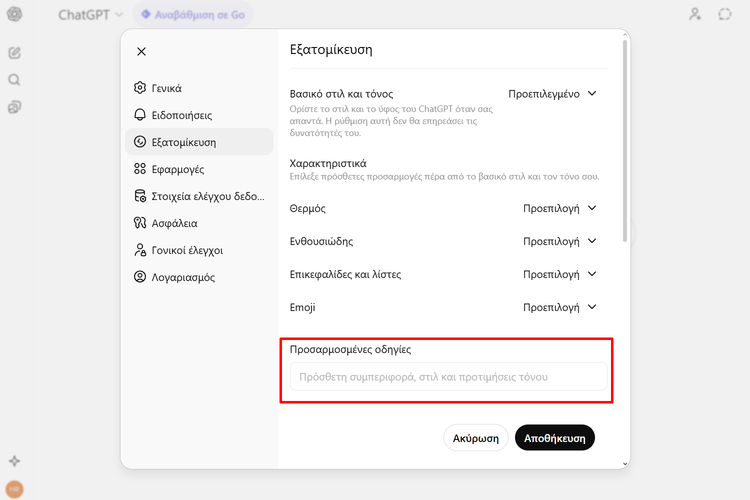Open the Θερμός dropdown
The height and width of the screenshot is (500, 750).
click(560, 209)
